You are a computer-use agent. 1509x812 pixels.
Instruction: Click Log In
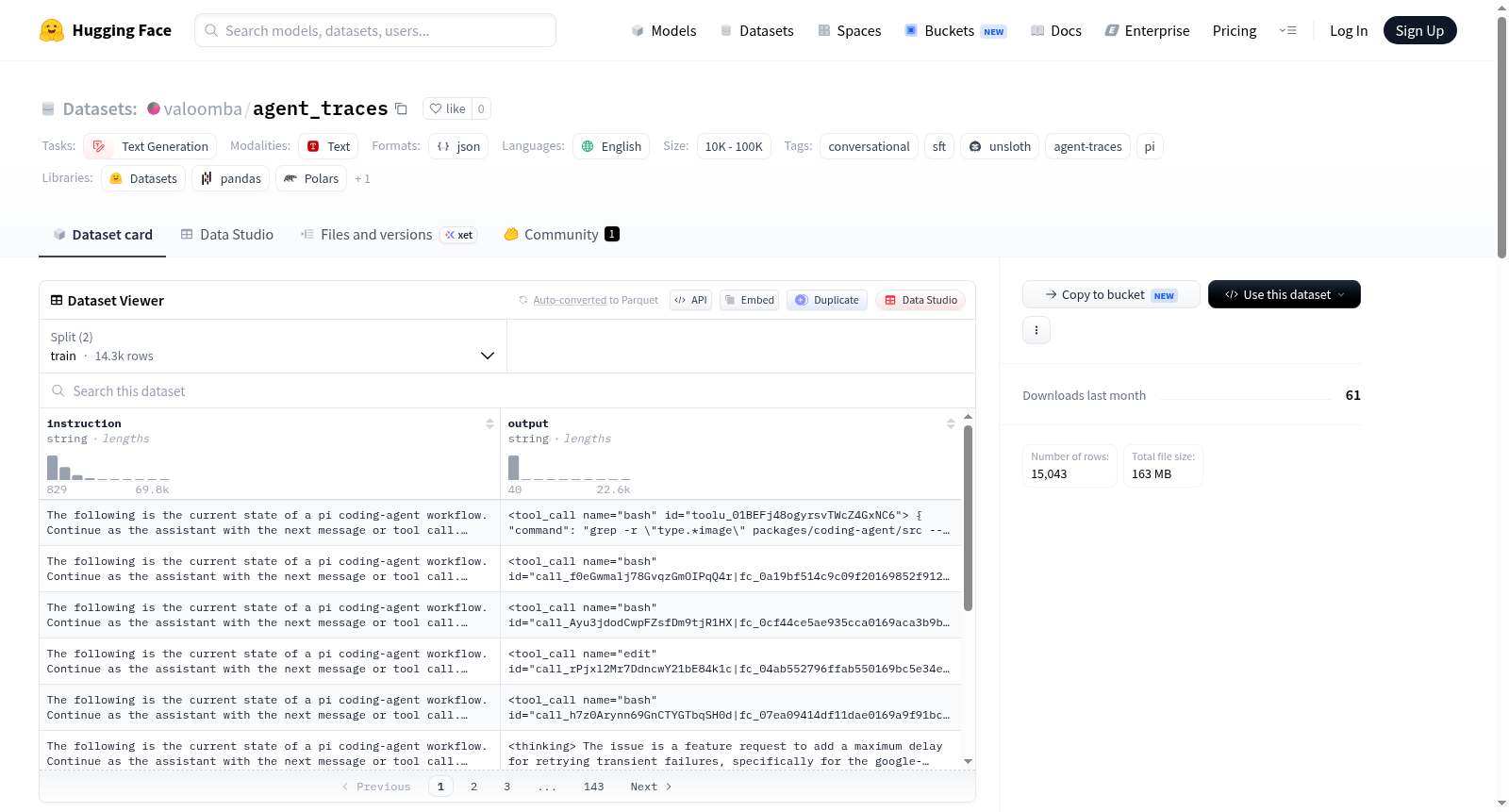[1349, 30]
